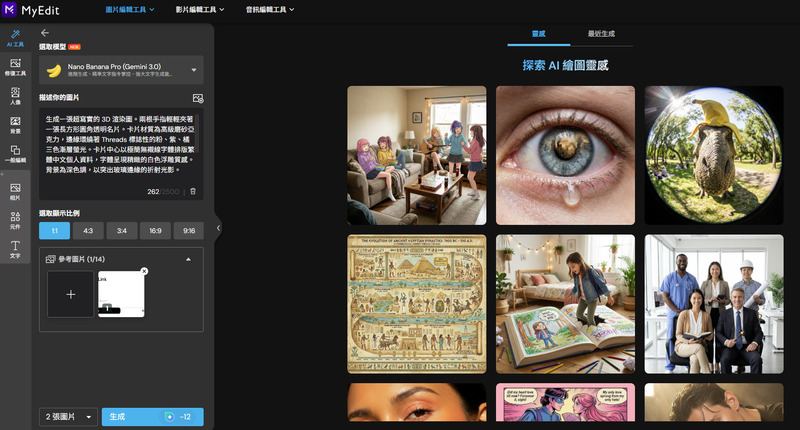Click the NEW badge next to 選取模型
The image size is (800, 430).
click(x=74, y=47)
